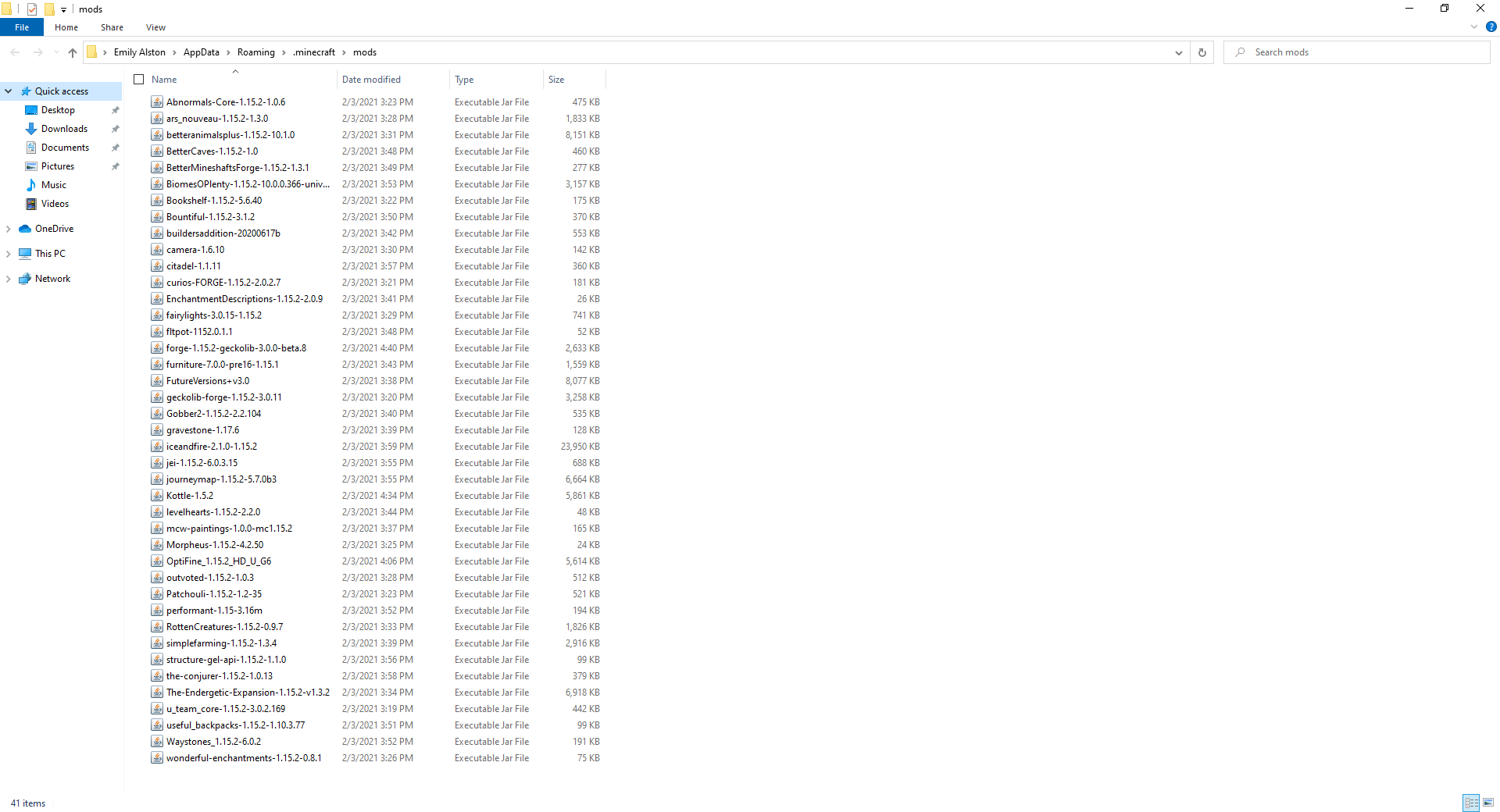The width and height of the screenshot is (1500, 812).
Task: Open the View ribbon tab
Action: [155, 27]
